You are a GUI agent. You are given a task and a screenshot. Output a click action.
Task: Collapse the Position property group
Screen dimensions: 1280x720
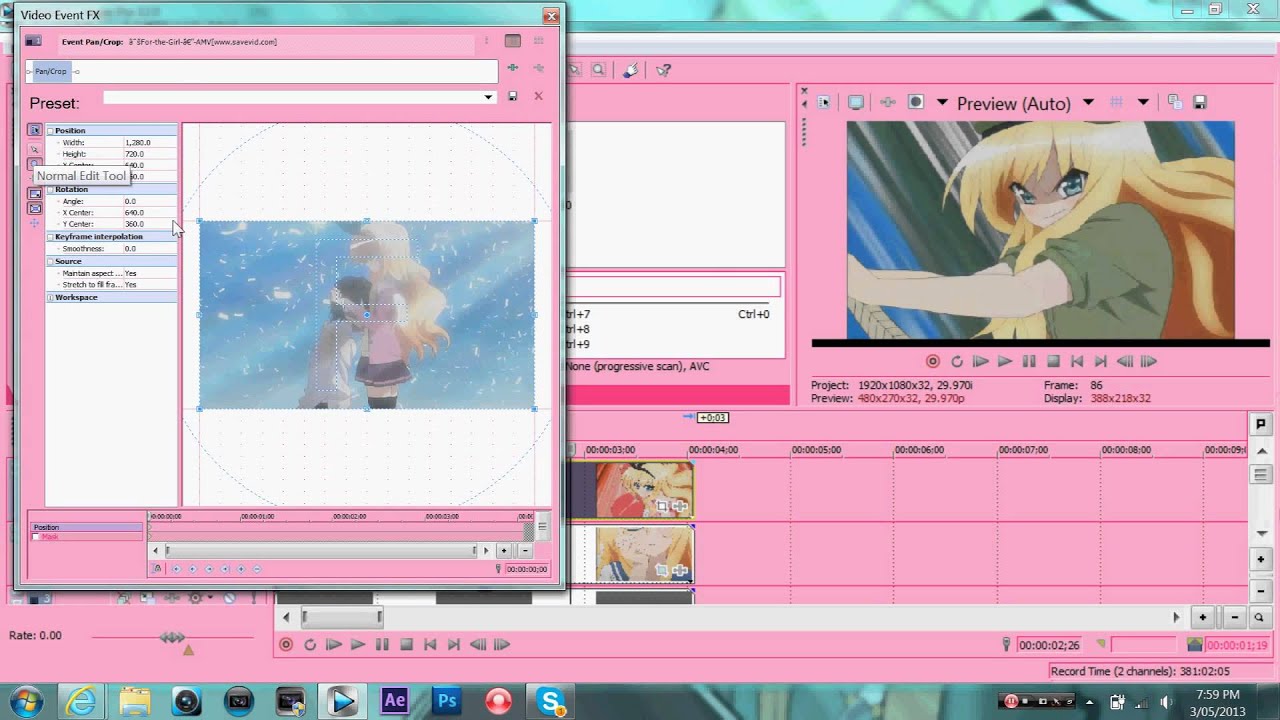click(50, 131)
